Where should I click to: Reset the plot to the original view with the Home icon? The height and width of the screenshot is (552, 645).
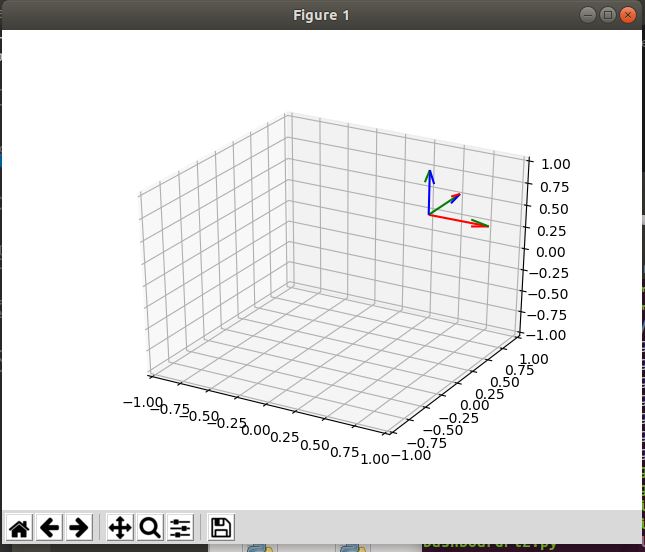[19, 527]
